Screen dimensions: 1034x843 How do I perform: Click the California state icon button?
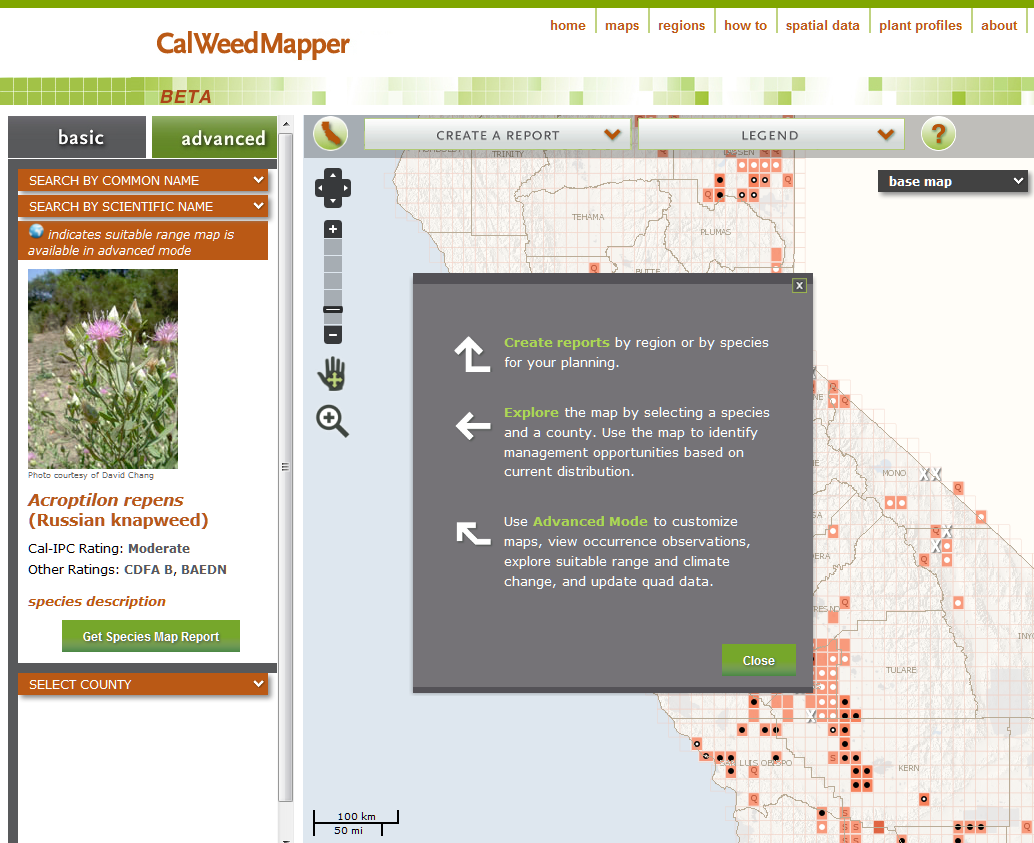330,134
